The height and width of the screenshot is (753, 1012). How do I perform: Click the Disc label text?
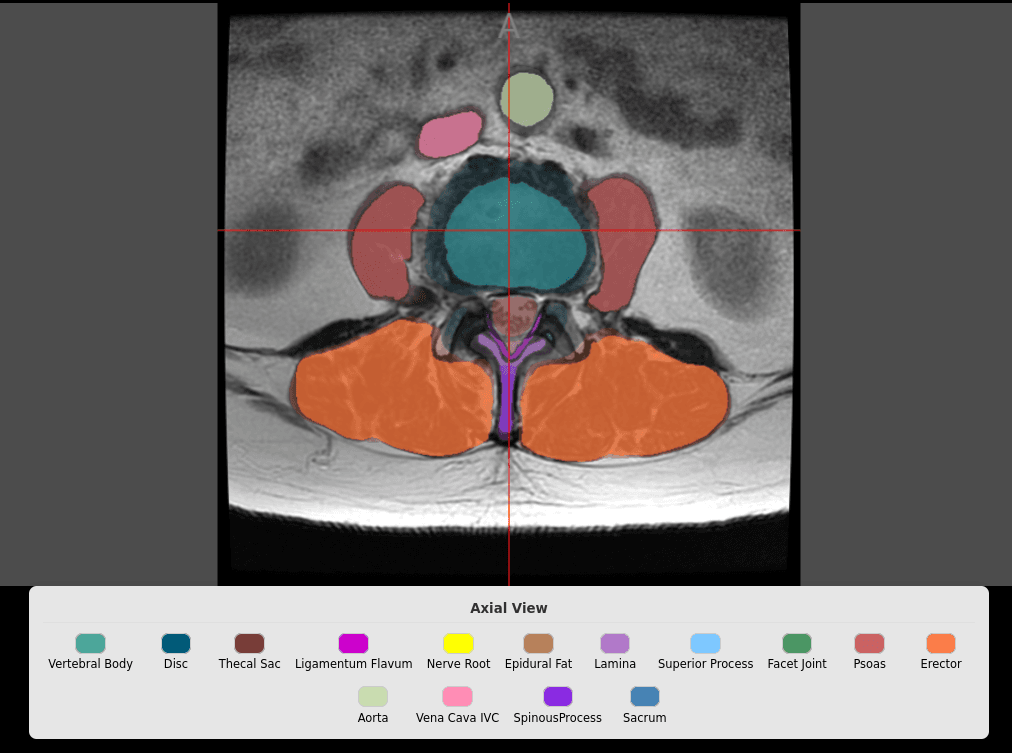tap(175, 663)
